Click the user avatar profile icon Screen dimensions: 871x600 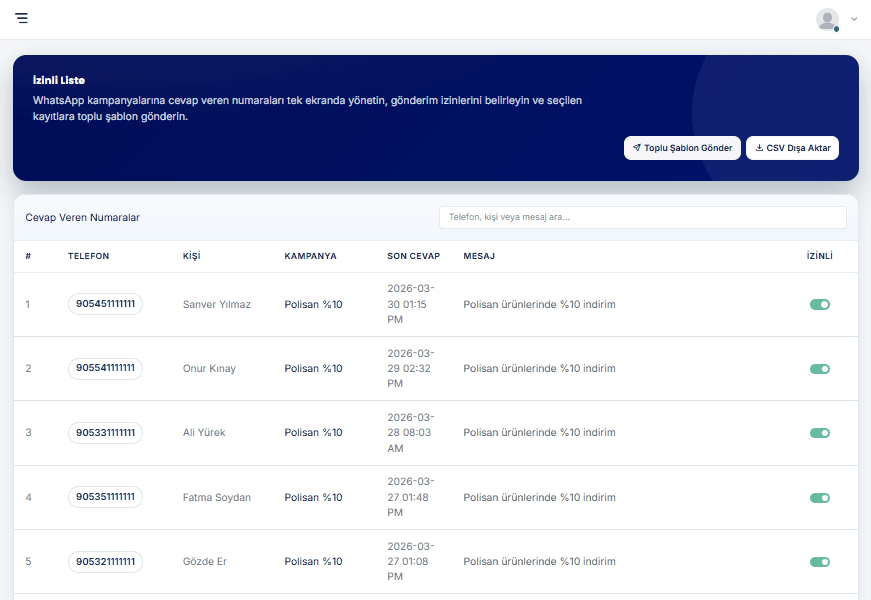click(827, 19)
